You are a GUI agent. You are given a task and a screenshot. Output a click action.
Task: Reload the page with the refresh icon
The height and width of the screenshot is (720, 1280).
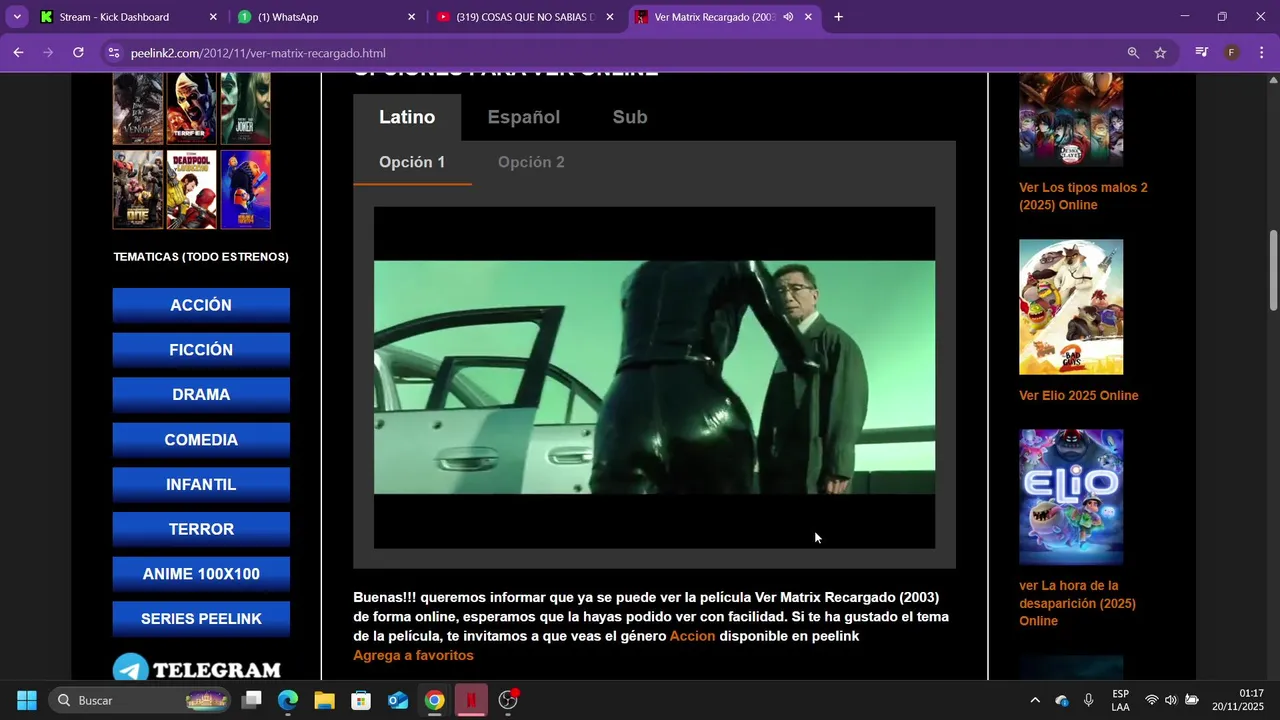pyautogui.click(x=78, y=53)
